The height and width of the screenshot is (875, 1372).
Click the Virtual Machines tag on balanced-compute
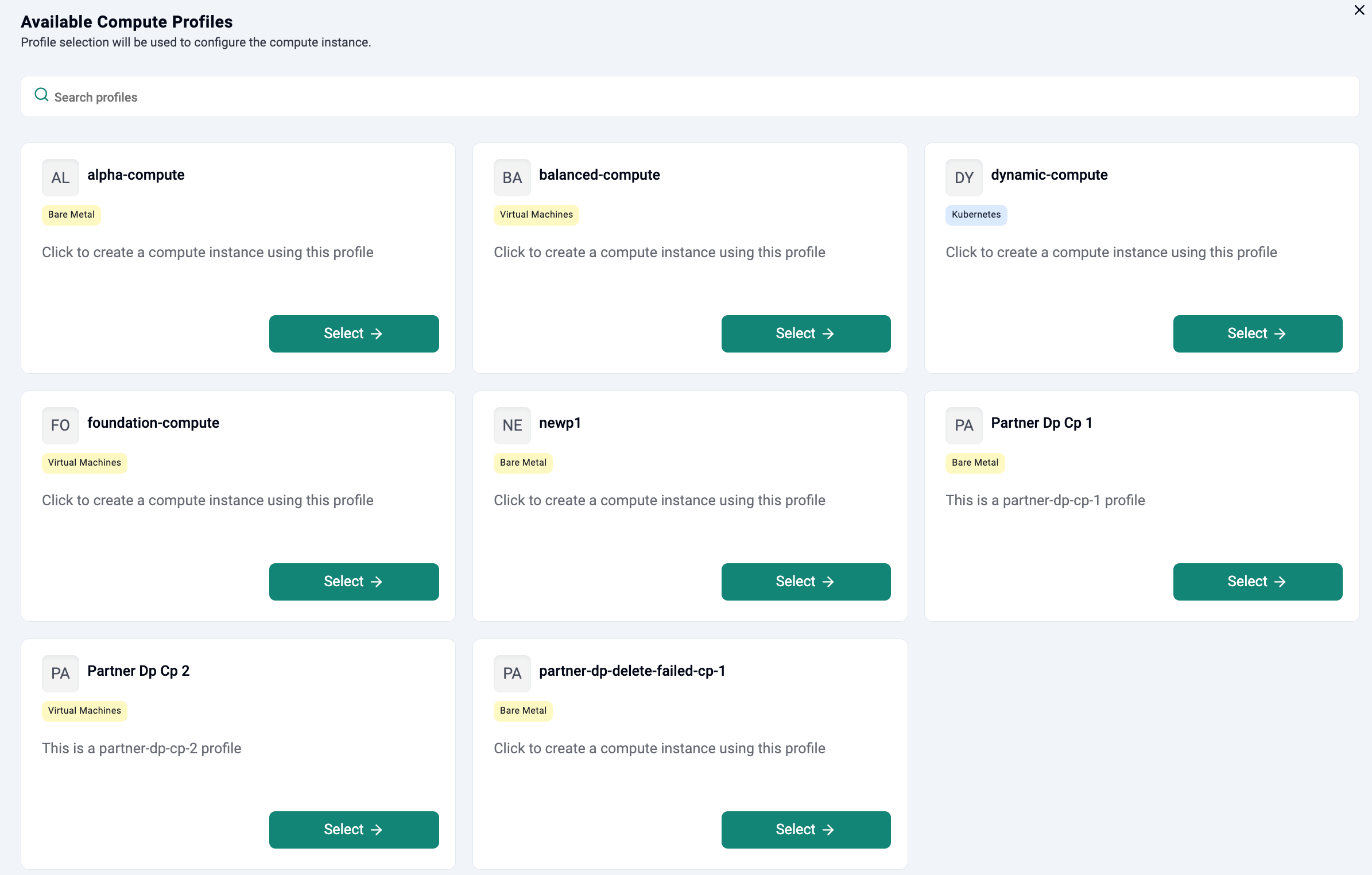(x=536, y=215)
